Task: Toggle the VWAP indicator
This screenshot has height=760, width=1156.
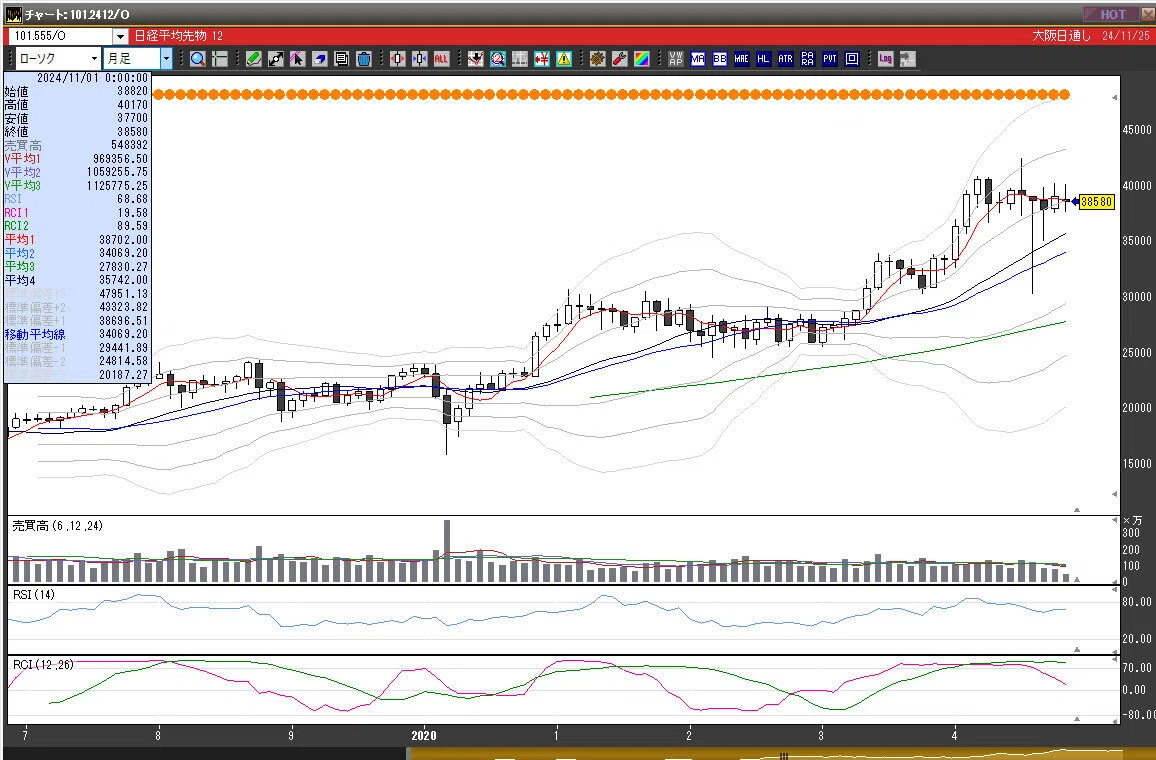Action: point(675,59)
